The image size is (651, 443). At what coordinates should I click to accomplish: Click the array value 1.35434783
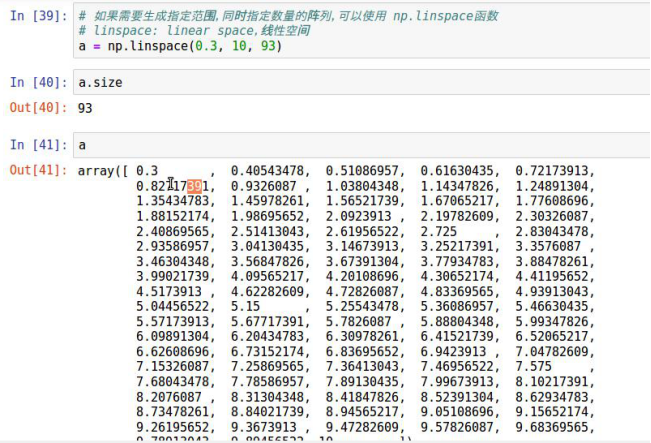tap(173, 201)
